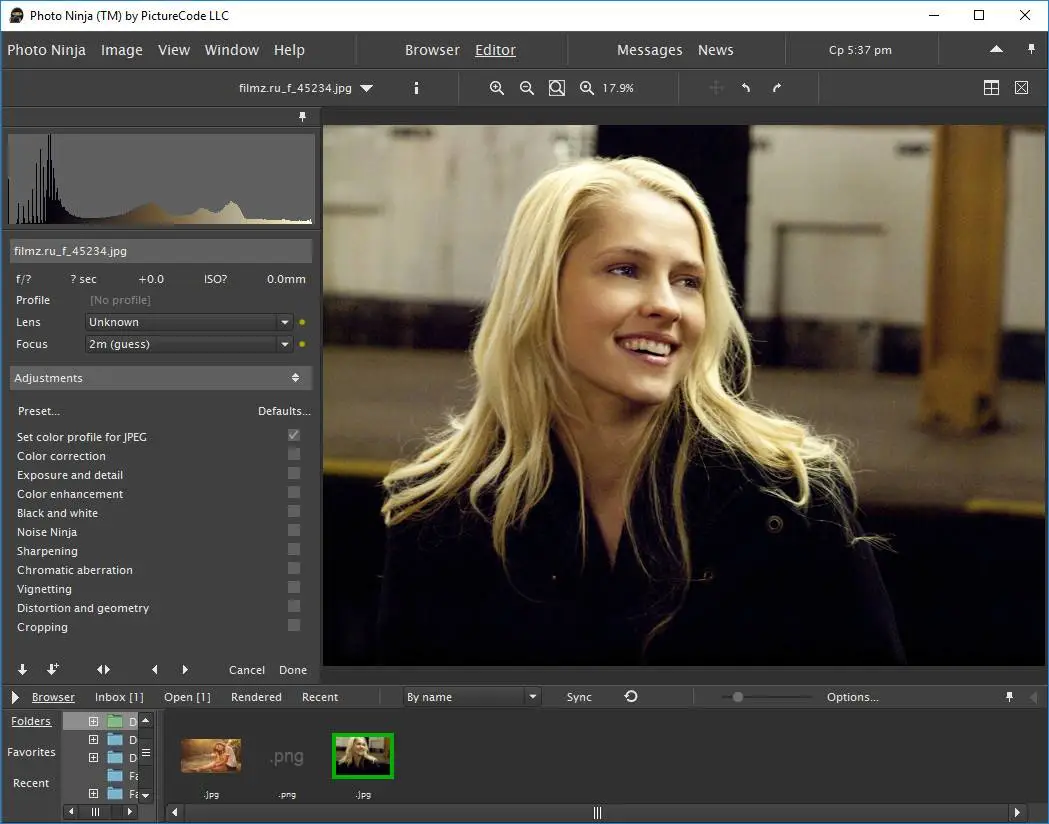Click the zoom out magnifier icon
1049x824 pixels.
pos(527,88)
